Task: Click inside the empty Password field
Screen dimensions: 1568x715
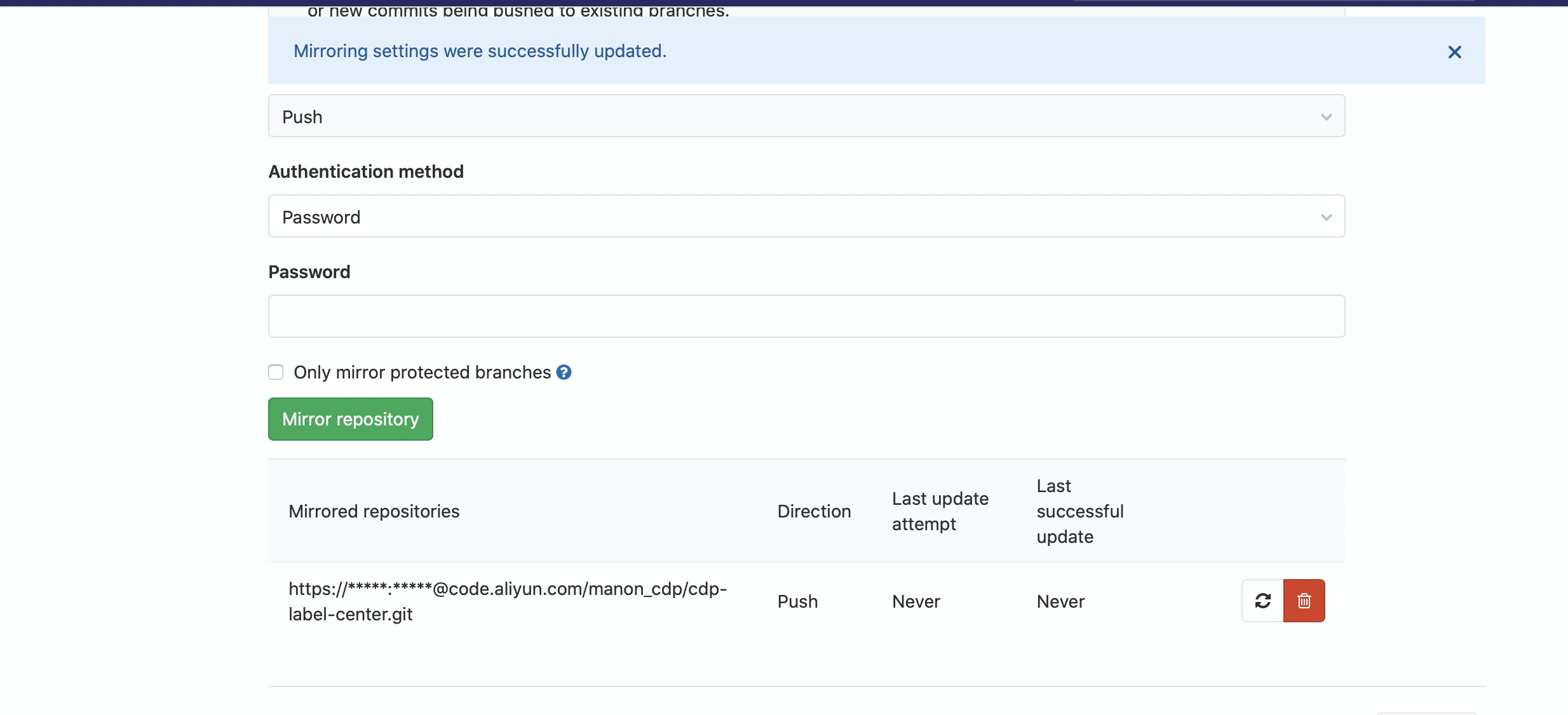Action: [x=806, y=316]
